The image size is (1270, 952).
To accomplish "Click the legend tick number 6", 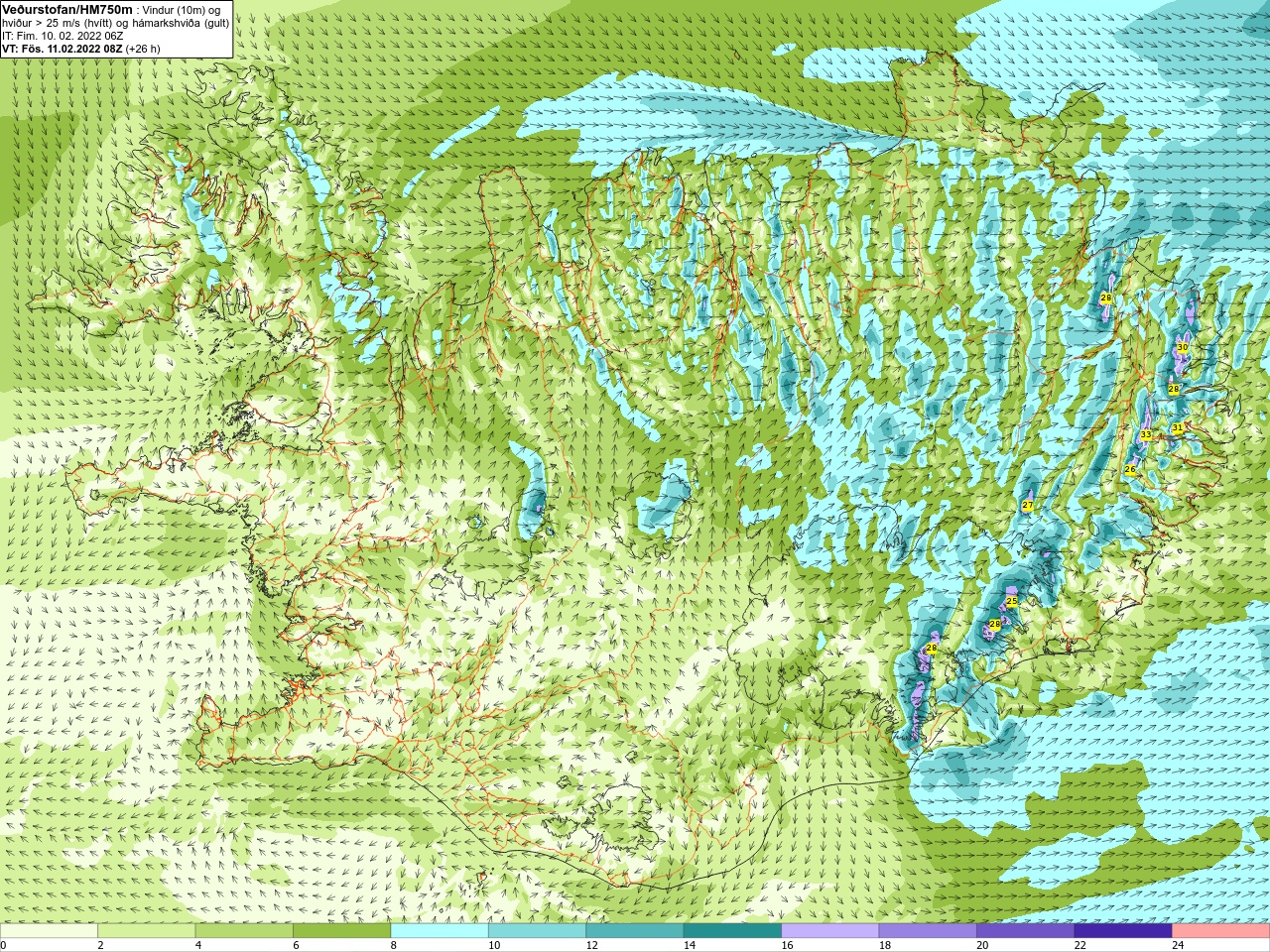I will point(296,945).
